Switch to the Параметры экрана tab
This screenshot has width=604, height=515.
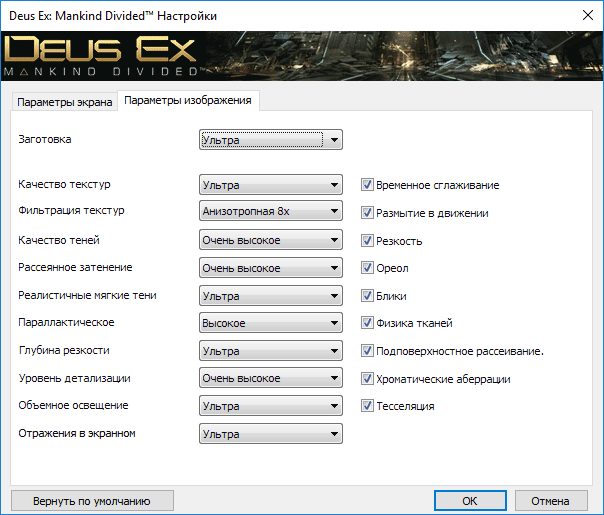(64, 102)
